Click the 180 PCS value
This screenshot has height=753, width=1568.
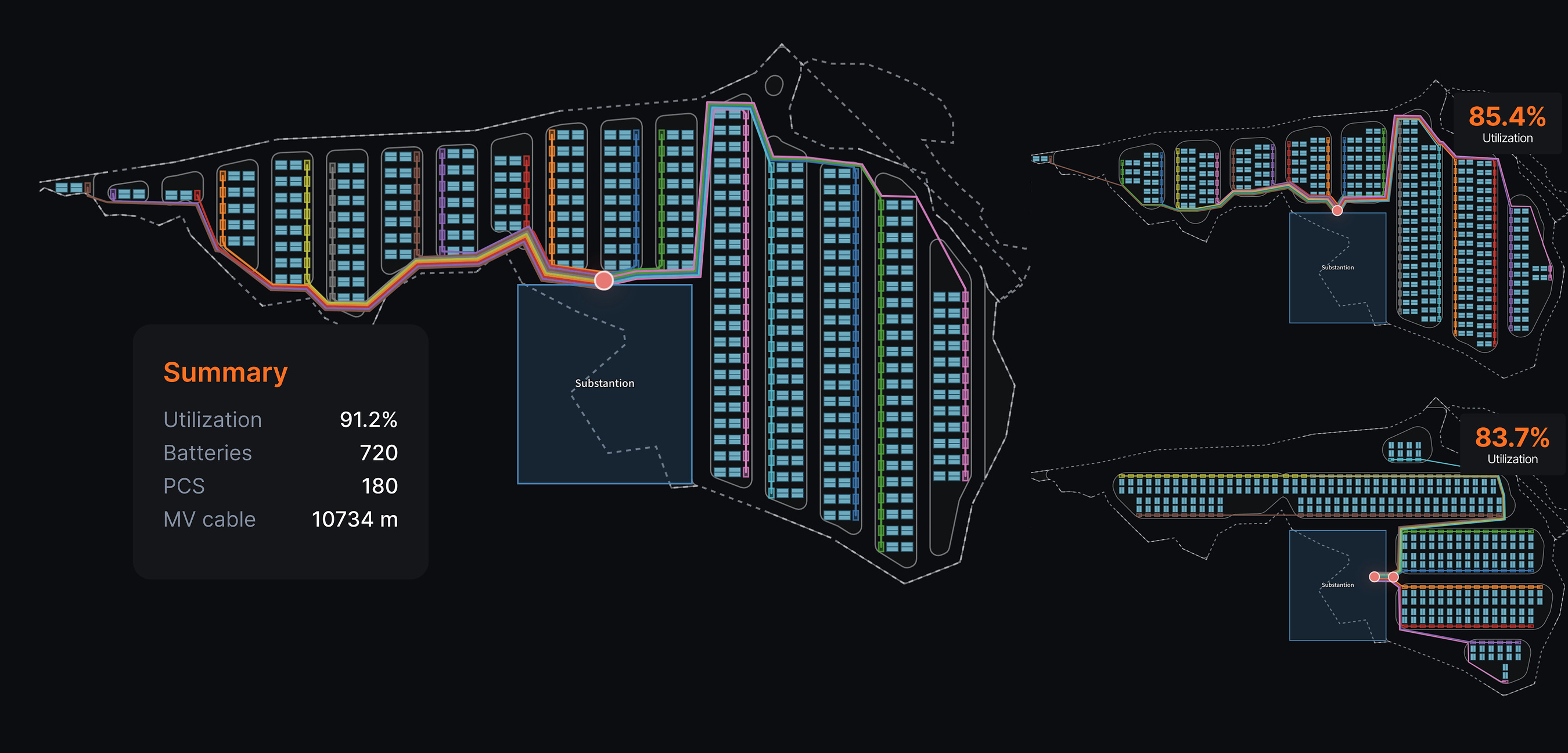pos(380,486)
